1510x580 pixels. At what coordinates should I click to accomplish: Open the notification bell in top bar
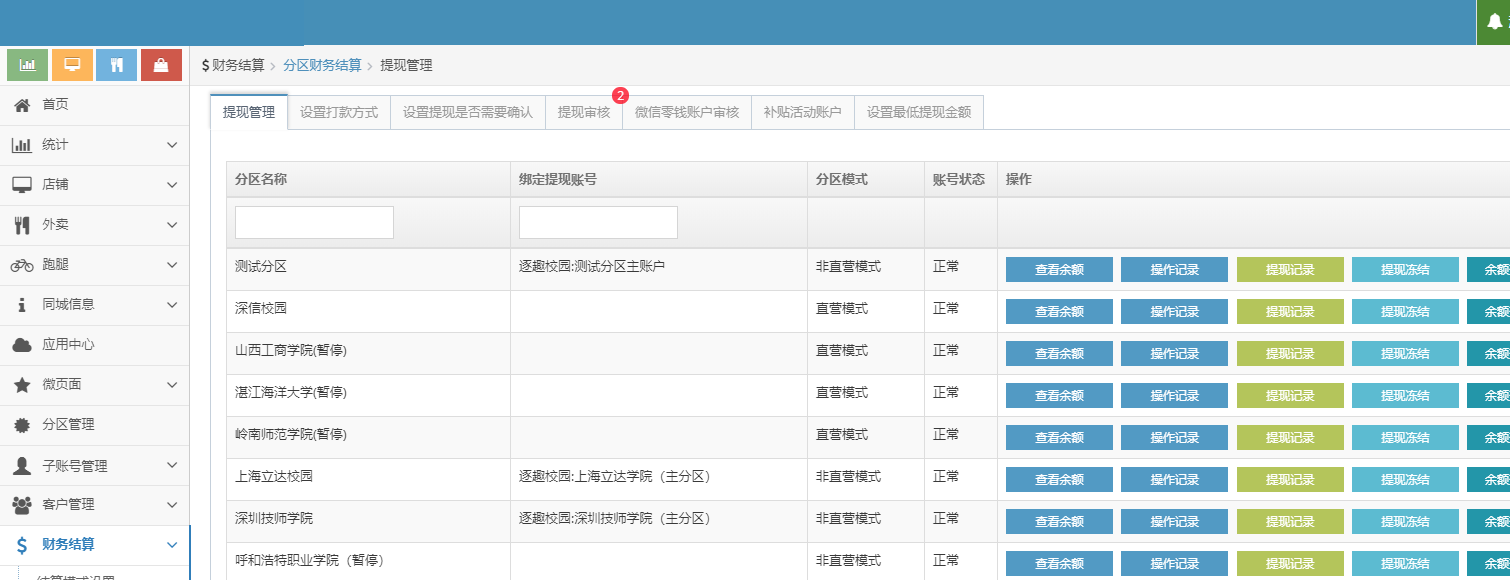coord(1495,22)
